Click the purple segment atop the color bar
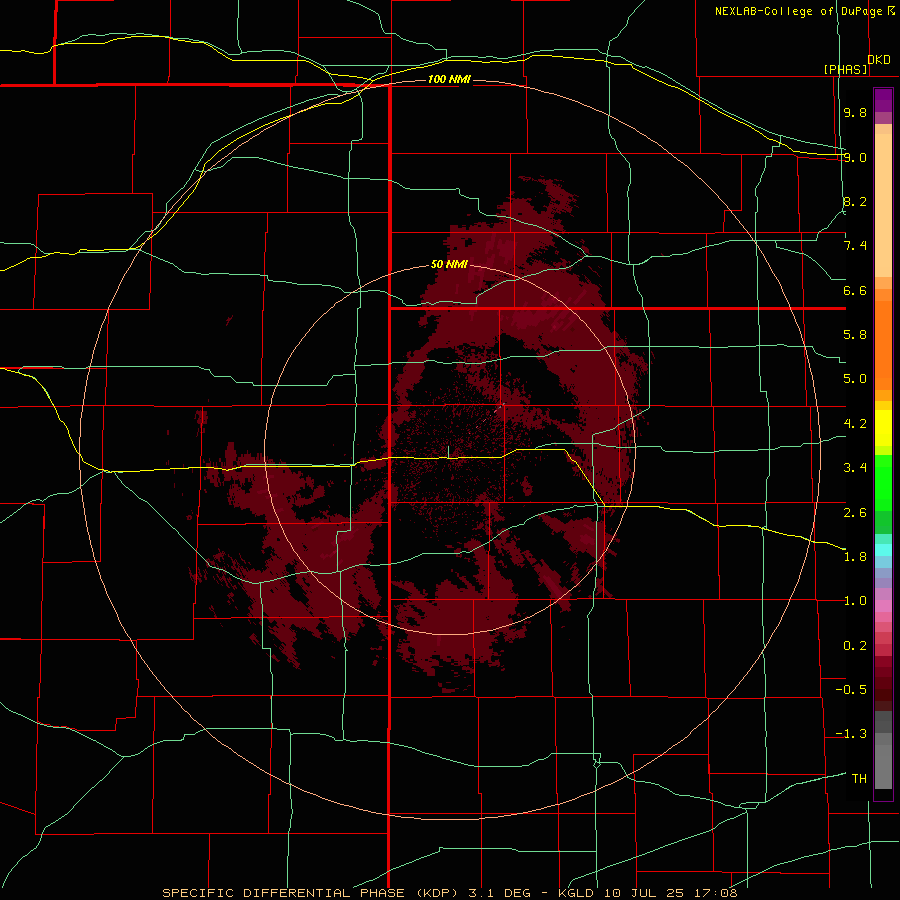 (883, 100)
